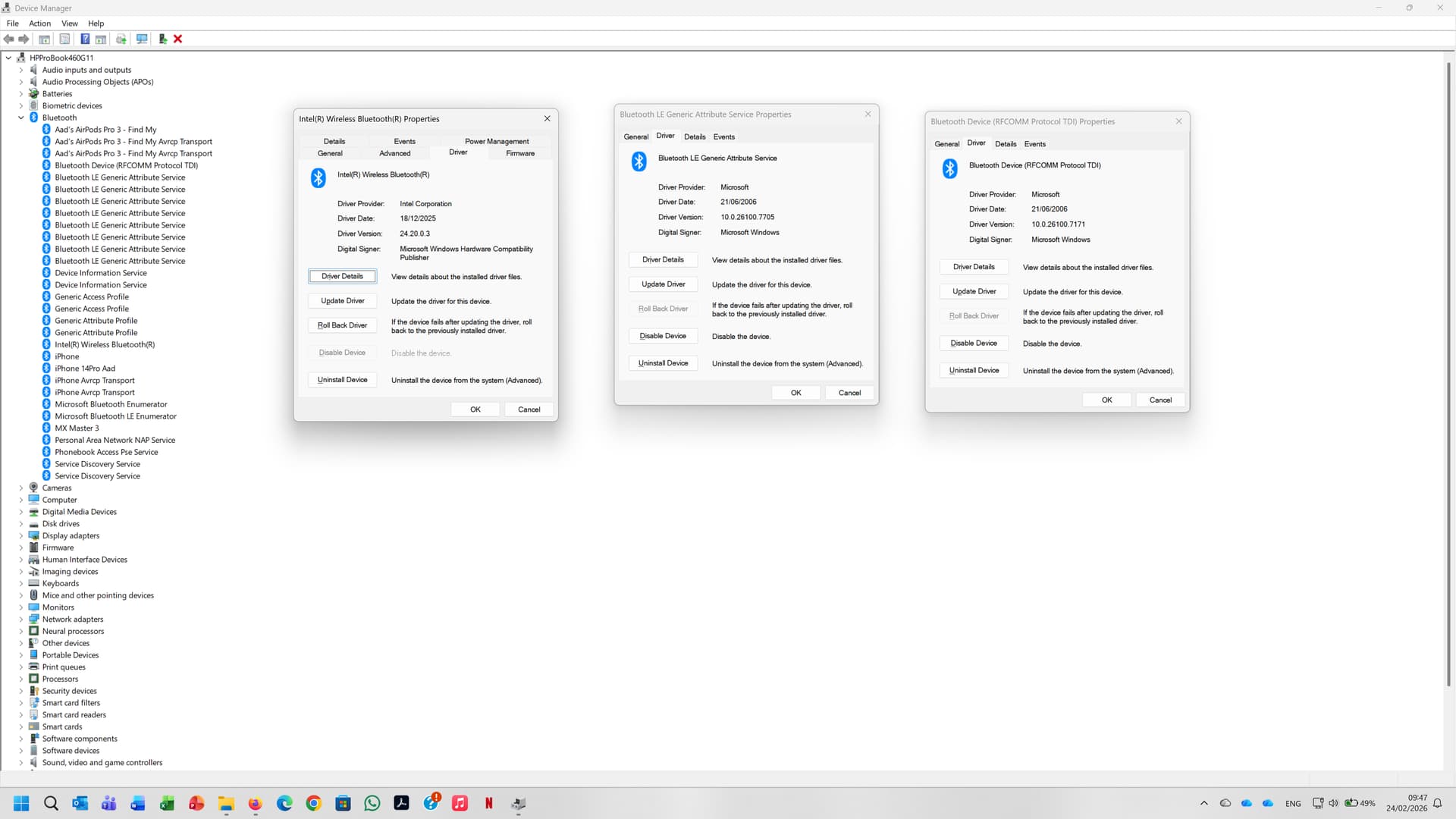This screenshot has width=1456, height=819.
Task: Click the Back arrow in the toolbar
Action: [9, 39]
